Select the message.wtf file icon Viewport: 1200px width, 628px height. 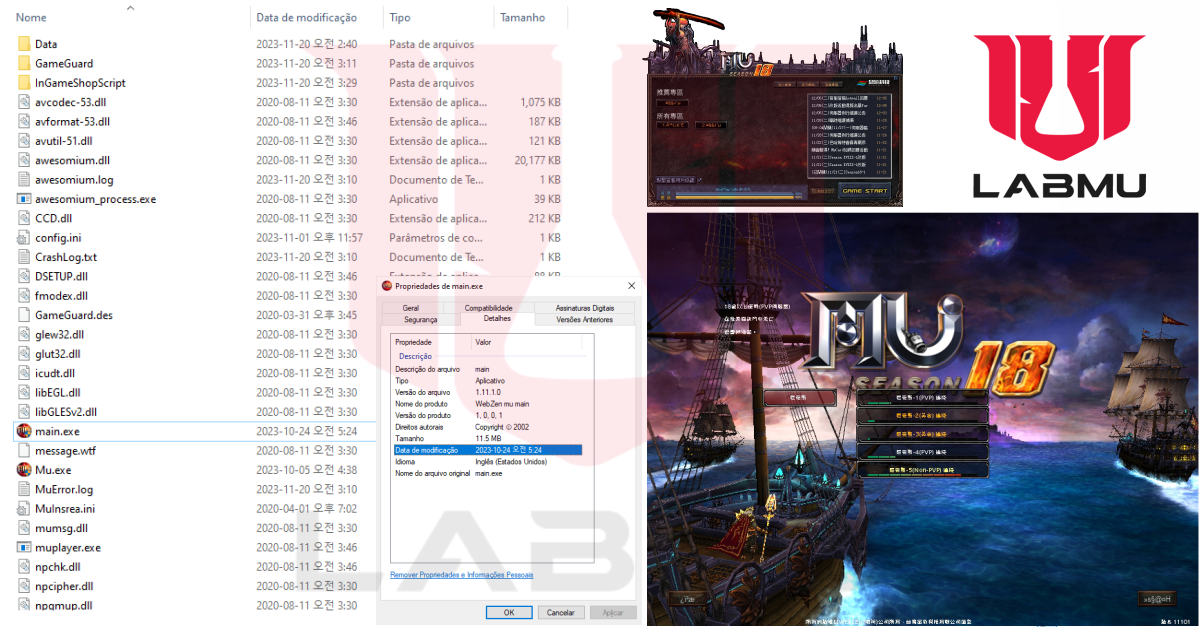pos(25,450)
